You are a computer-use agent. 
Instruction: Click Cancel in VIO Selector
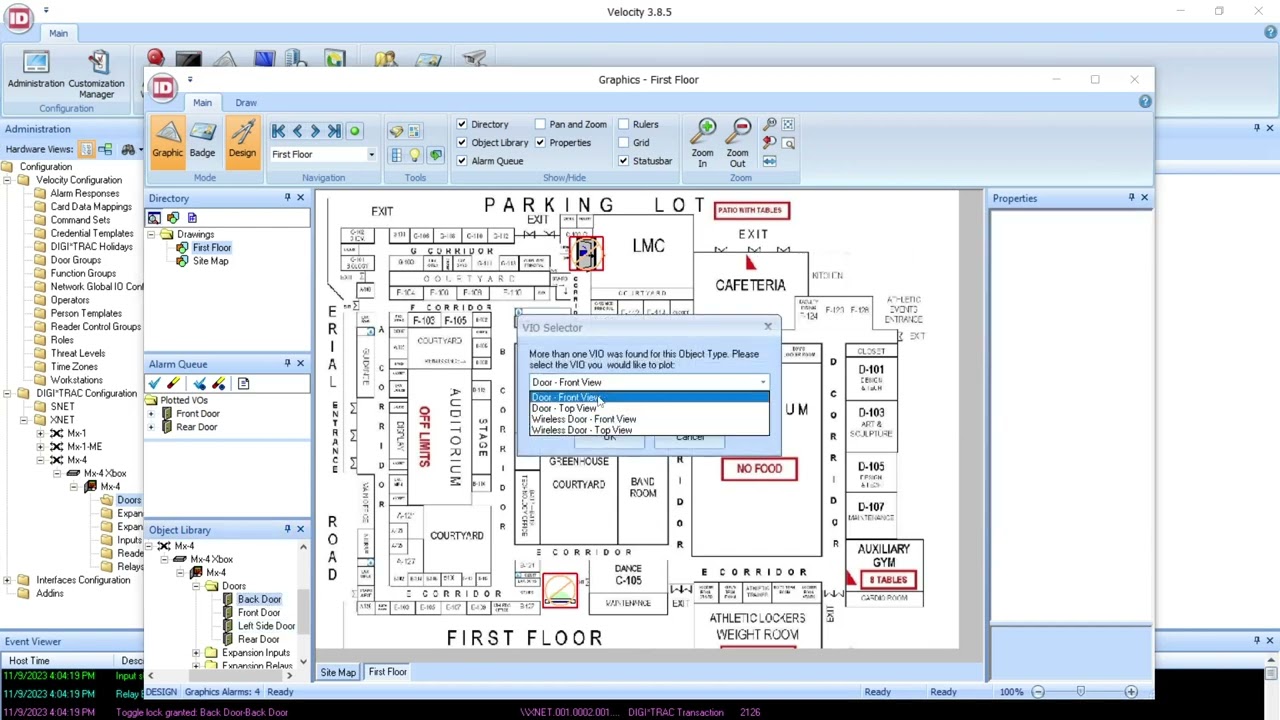coord(690,438)
